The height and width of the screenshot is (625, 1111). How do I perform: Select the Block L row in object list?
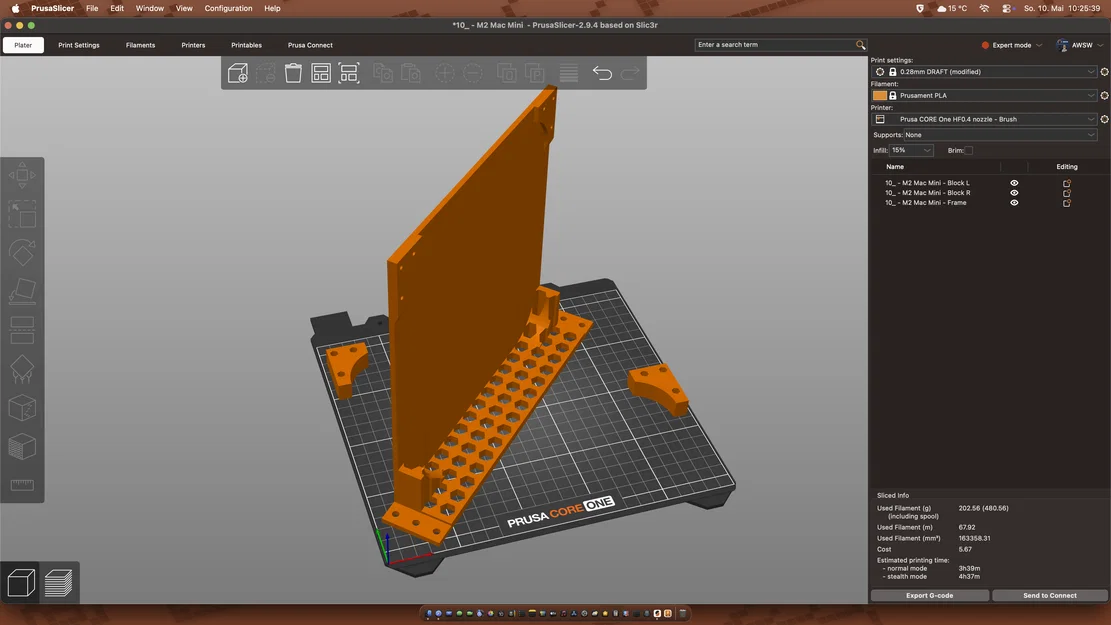(927, 183)
